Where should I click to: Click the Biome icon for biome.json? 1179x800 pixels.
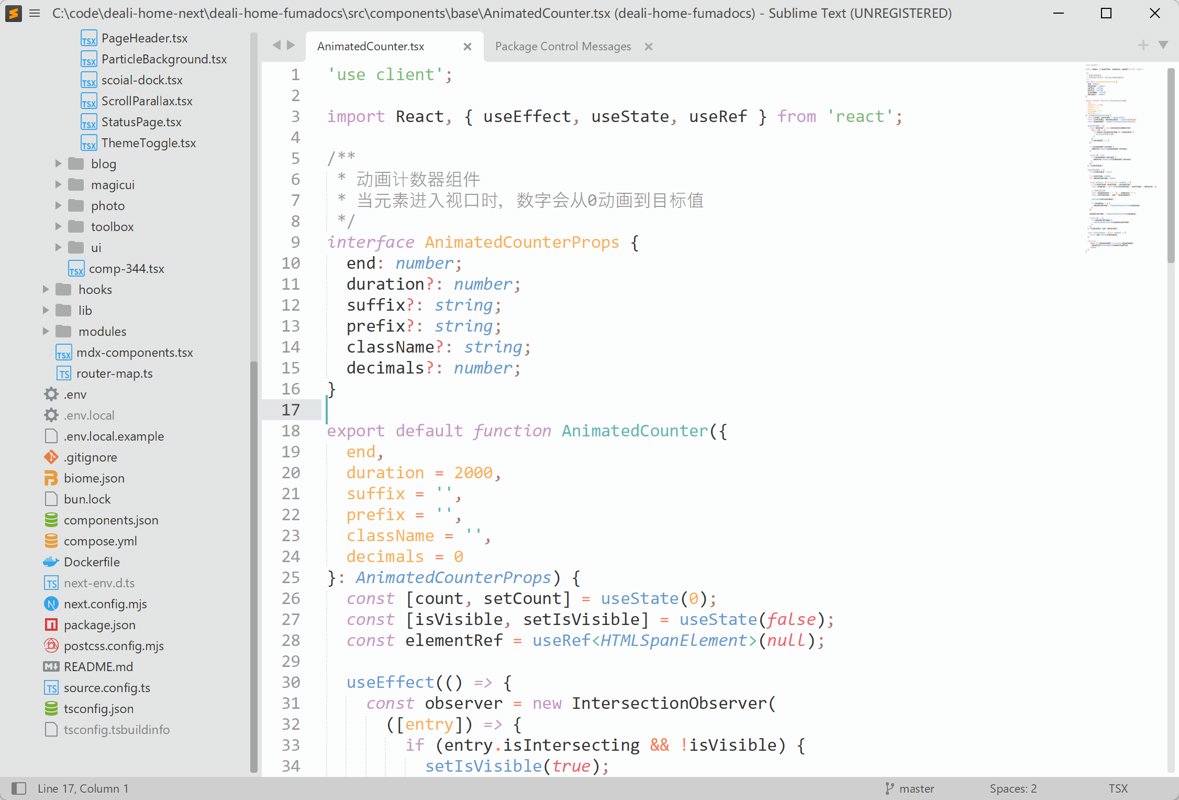[51, 478]
